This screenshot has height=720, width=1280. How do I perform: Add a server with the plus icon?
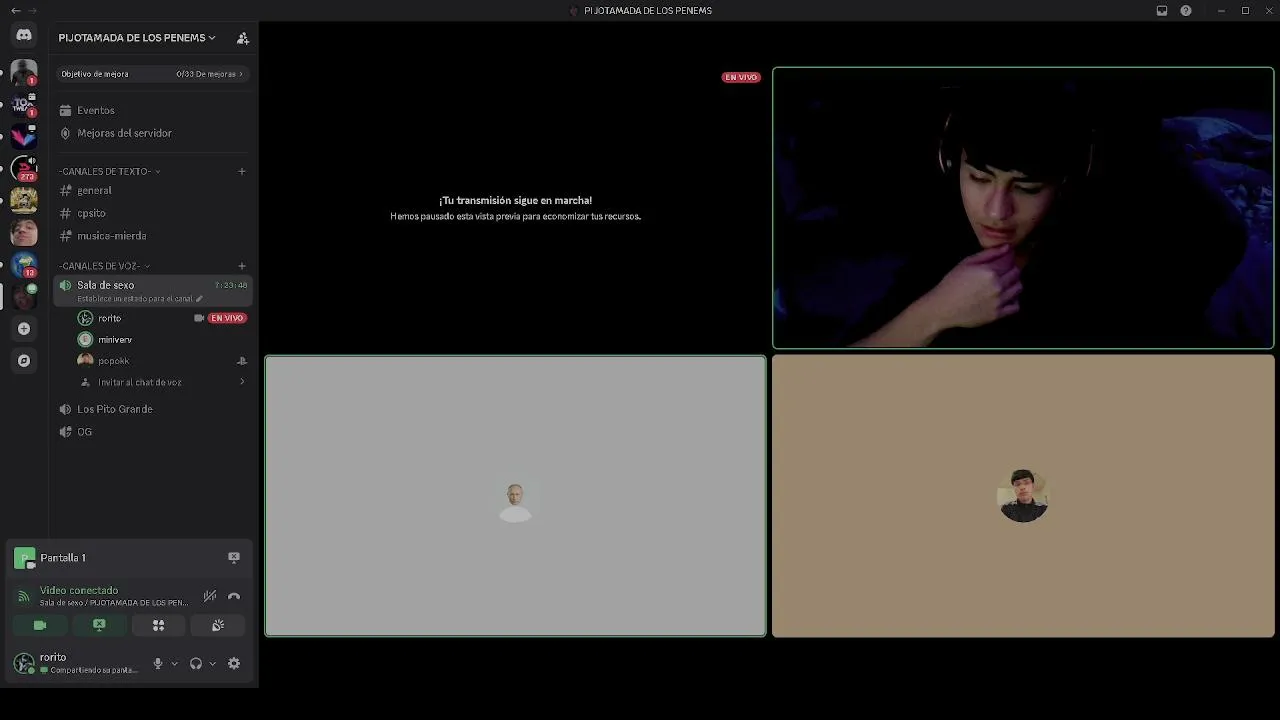(24, 328)
